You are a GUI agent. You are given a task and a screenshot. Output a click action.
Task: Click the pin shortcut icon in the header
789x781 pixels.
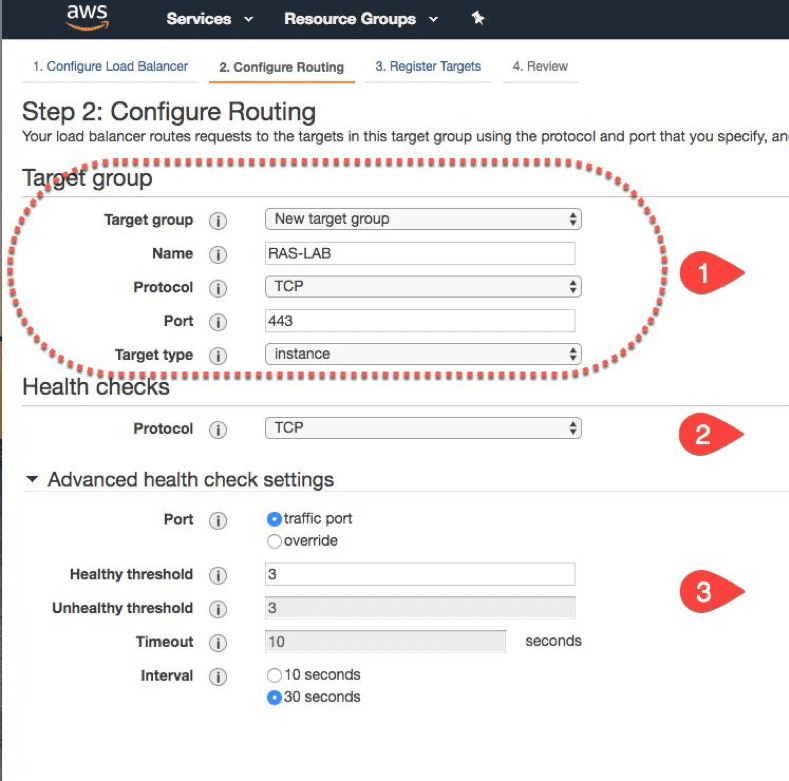tap(478, 19)
